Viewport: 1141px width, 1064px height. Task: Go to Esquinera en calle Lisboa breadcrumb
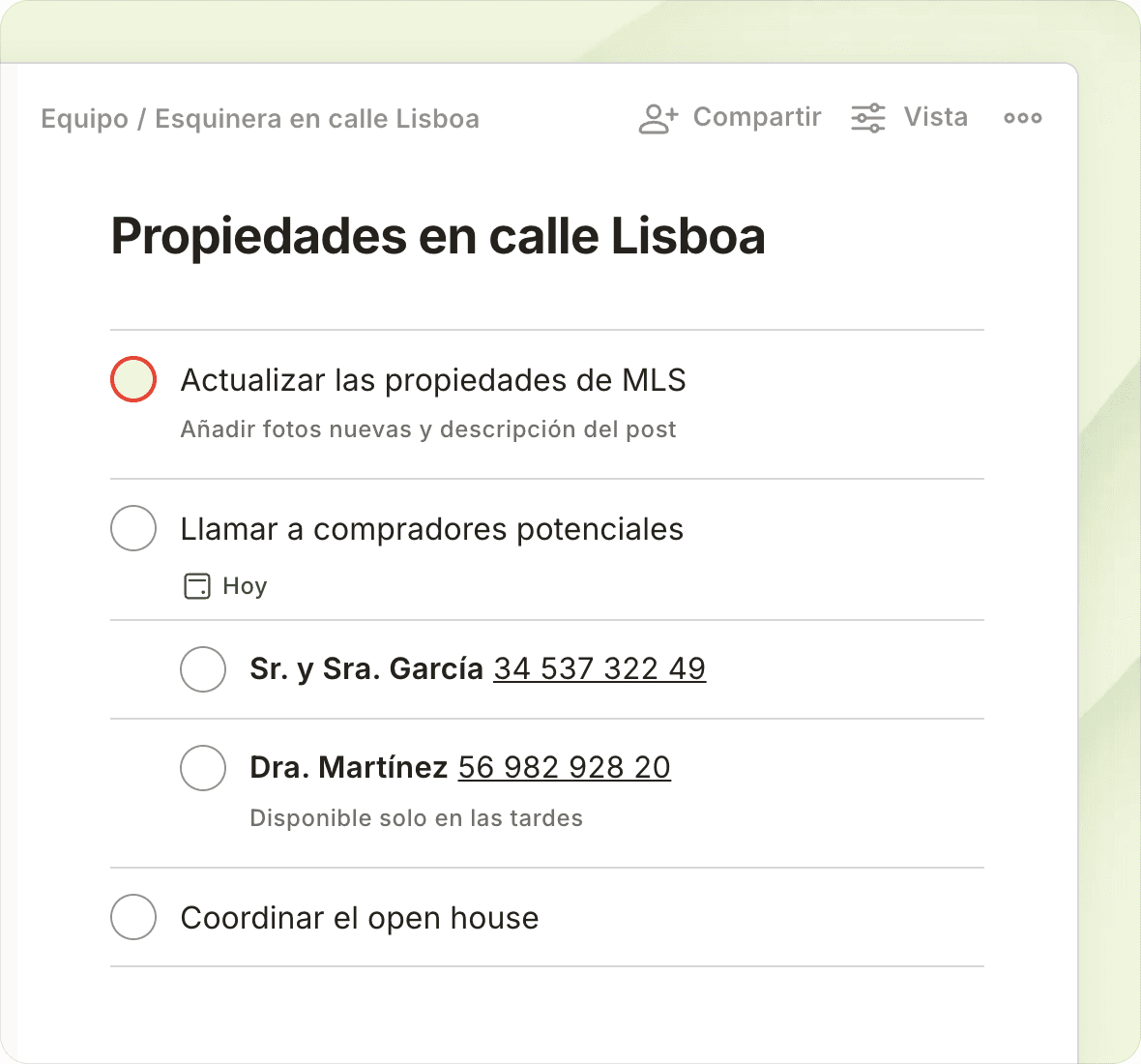click(317, 119)
